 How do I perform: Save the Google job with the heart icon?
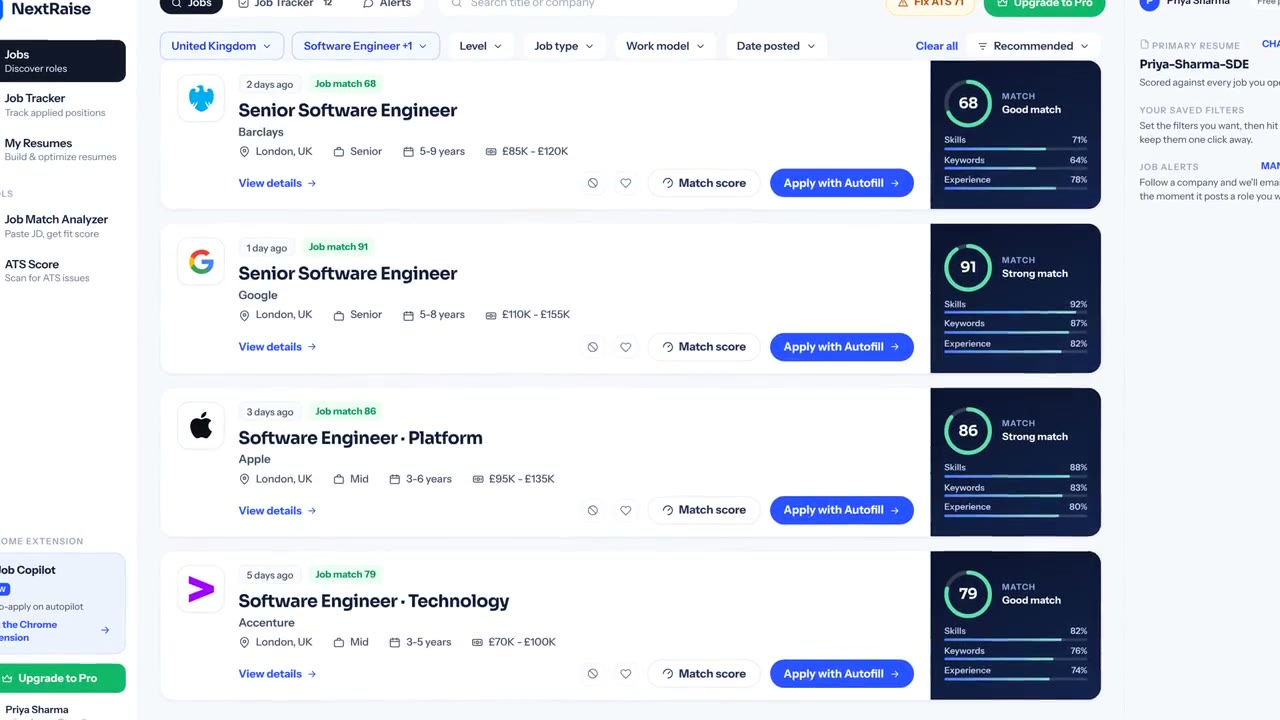tap(626, 347)
